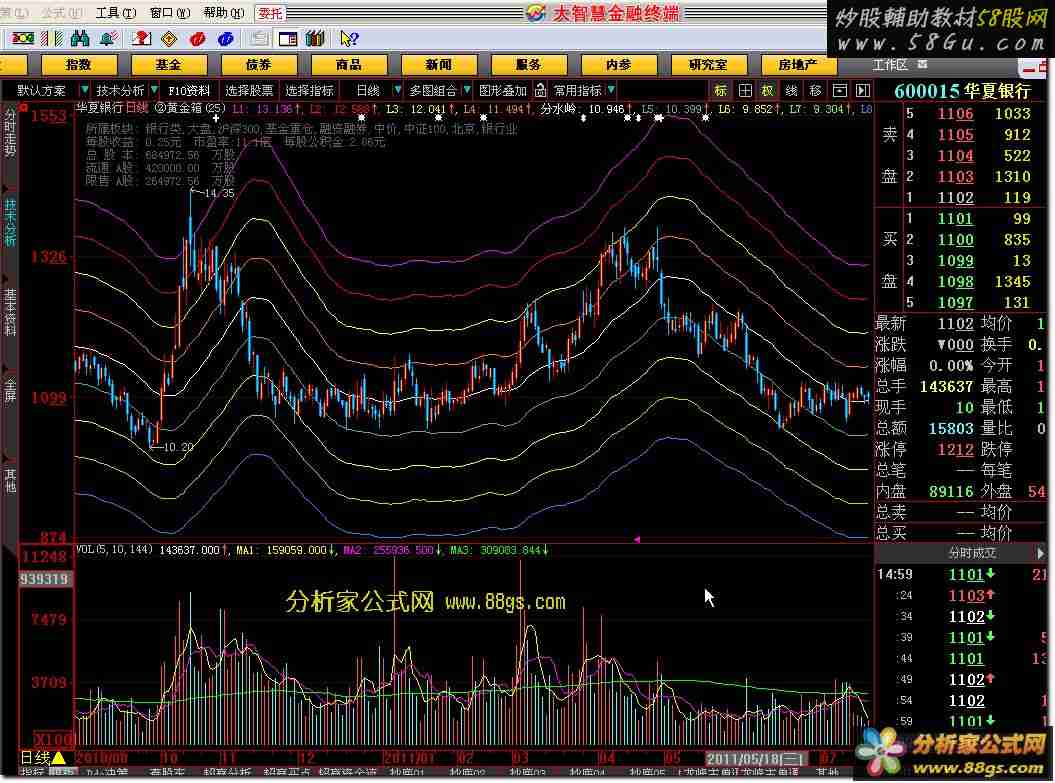Toggle the 标 indicator button
Image resolution: width=1055 pixels, height=783 pixels.
pos(720,90)
